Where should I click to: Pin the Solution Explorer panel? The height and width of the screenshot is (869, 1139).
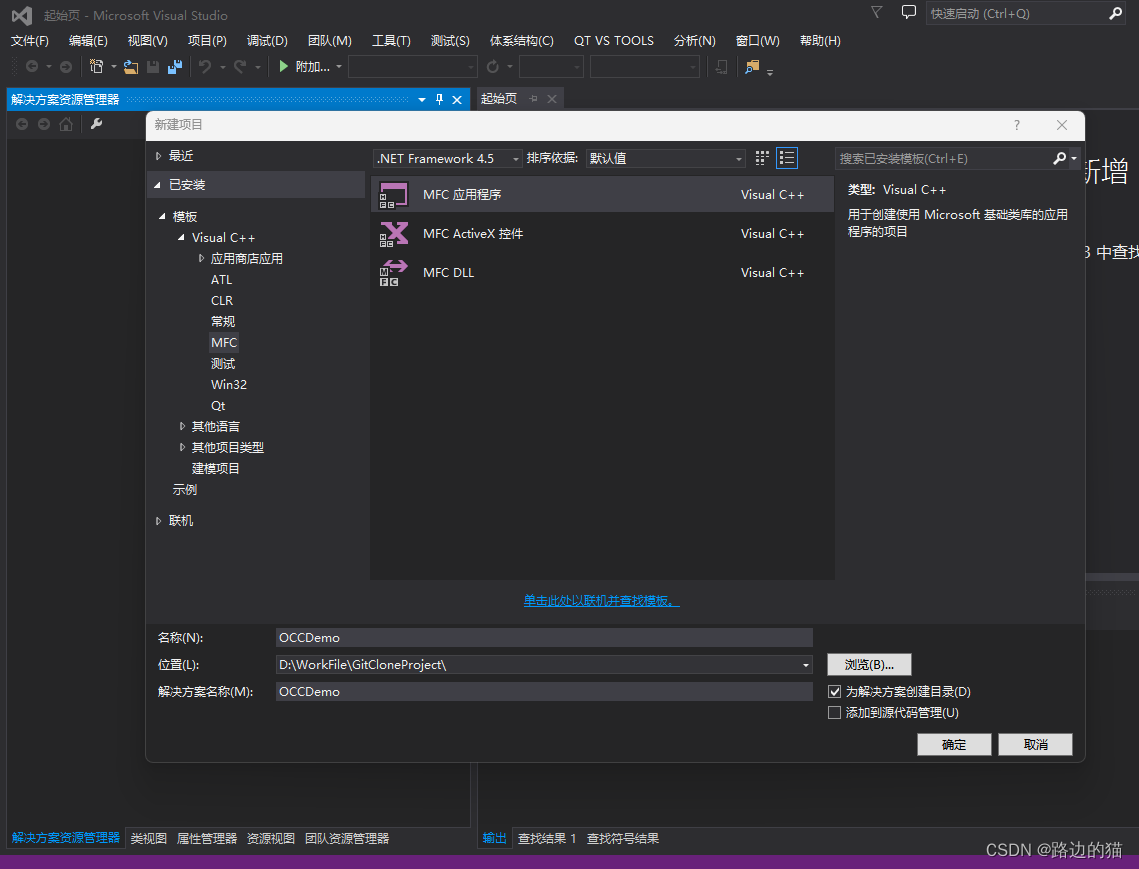point(439,100)
